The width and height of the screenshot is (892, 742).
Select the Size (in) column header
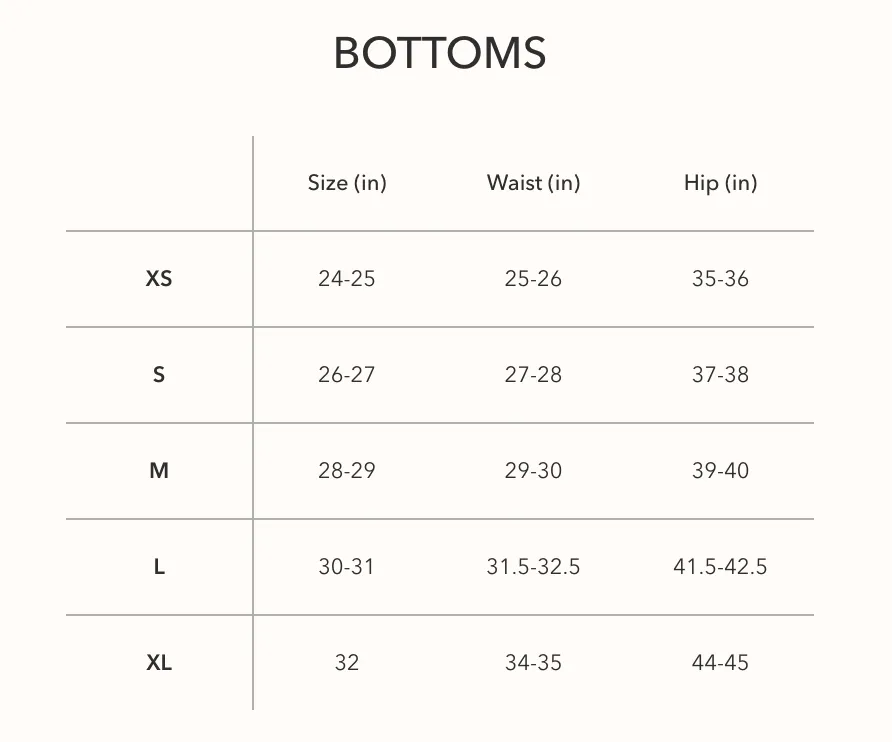(x=347, y=183)
